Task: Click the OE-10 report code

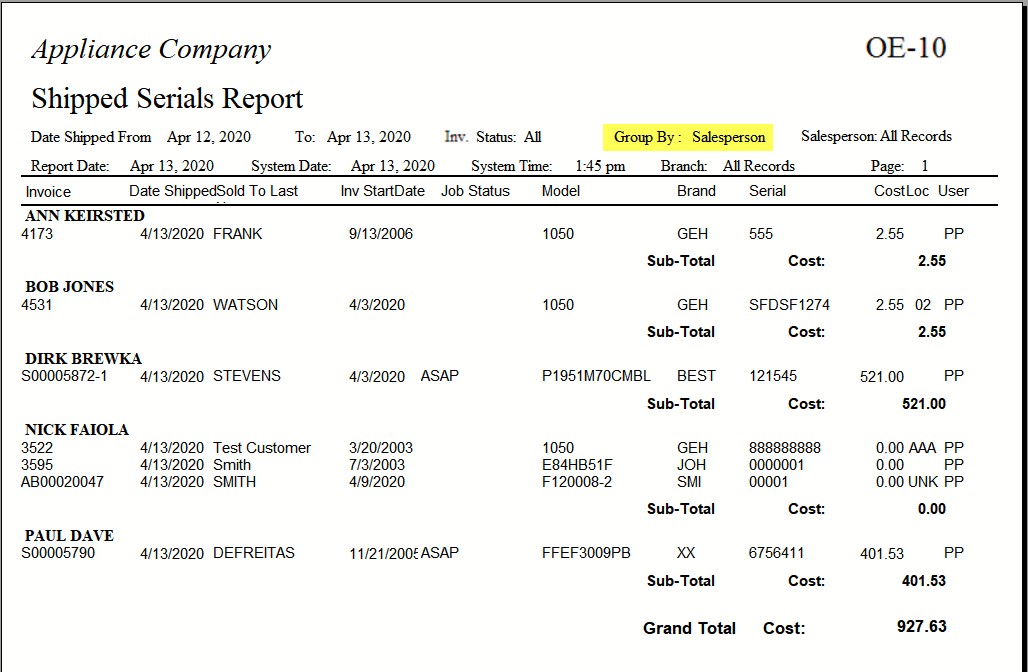Action: click(x=905, y=47)
